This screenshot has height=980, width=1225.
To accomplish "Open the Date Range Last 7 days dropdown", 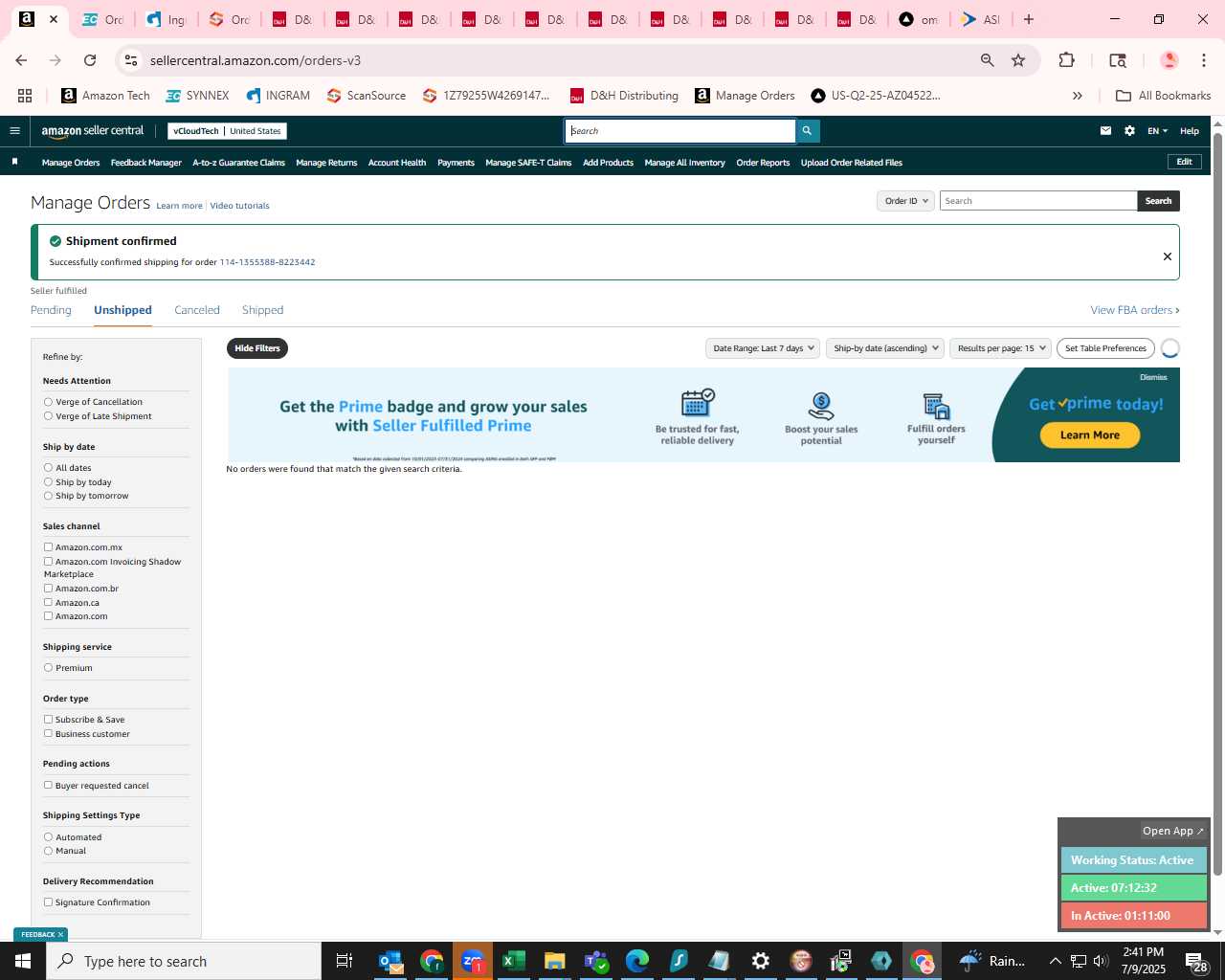I will tap(763, 348).
